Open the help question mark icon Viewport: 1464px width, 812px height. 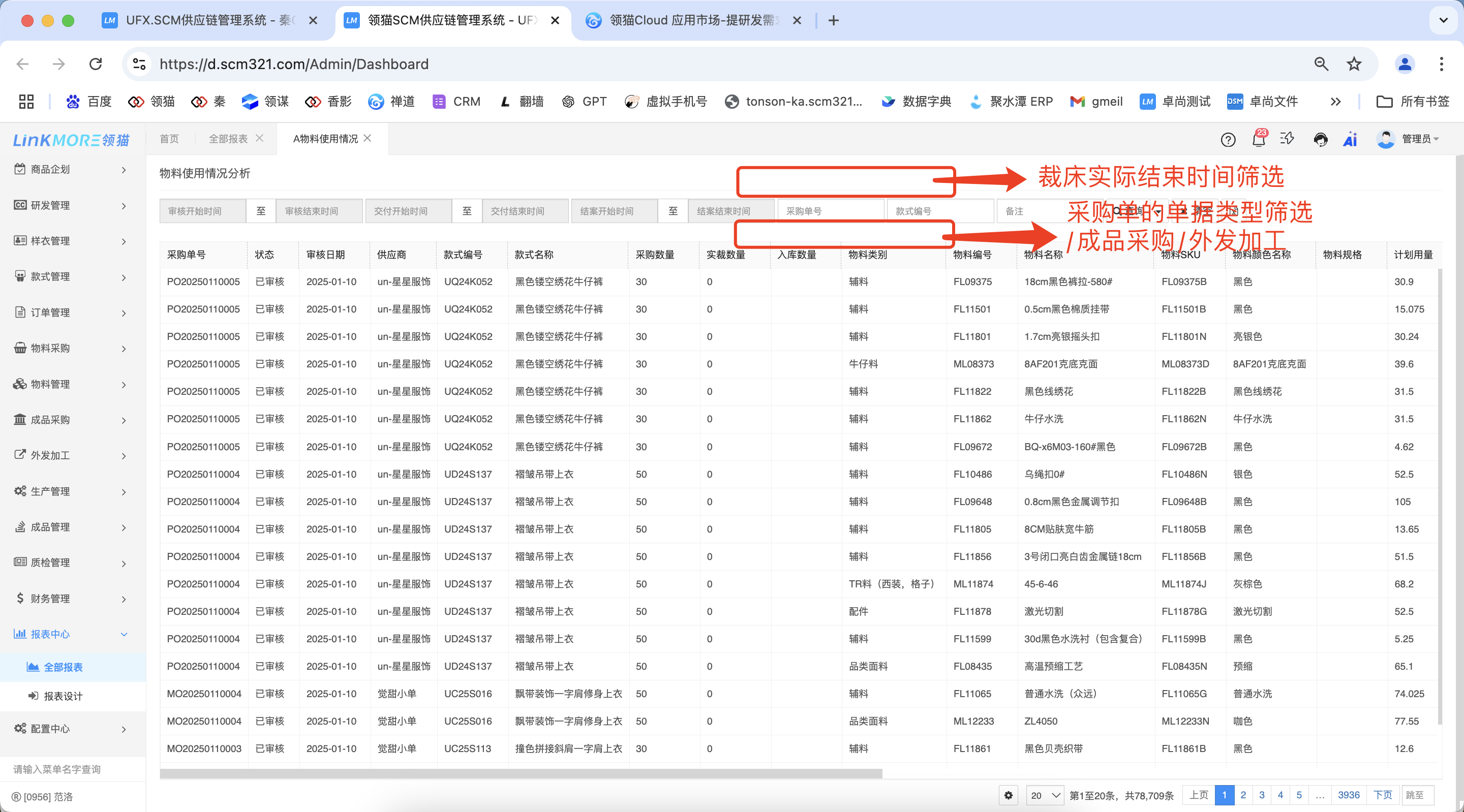point(1228,139)
